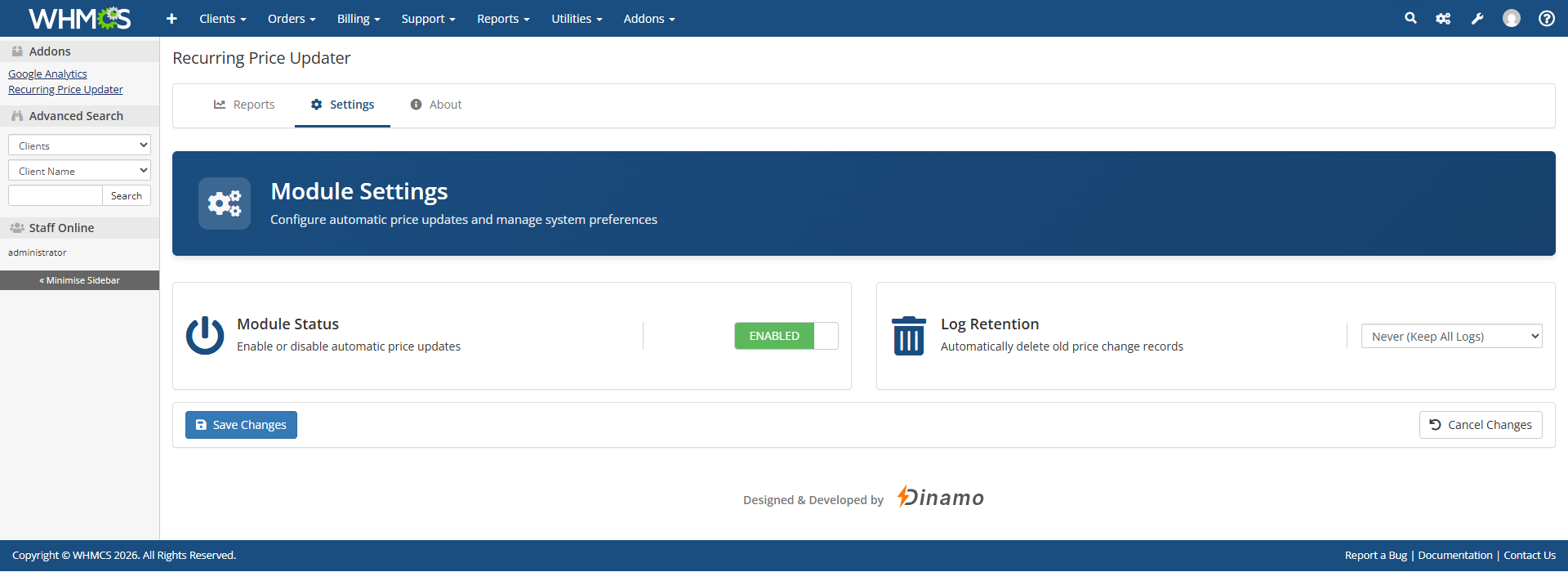Click the WHMCS logo in header
Screen dimensions: 1568x572
(x=79, y=18)
